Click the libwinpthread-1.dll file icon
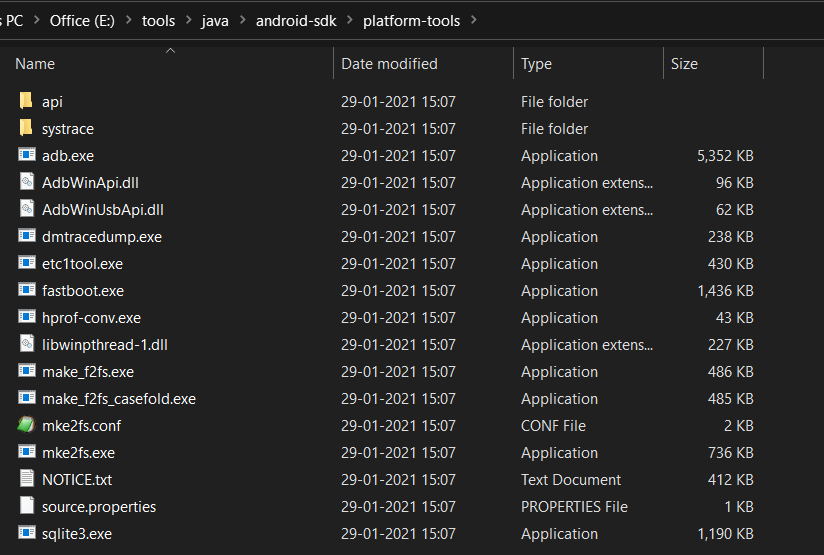The width and height of the screenshot is (824, 555). (27, 344)
